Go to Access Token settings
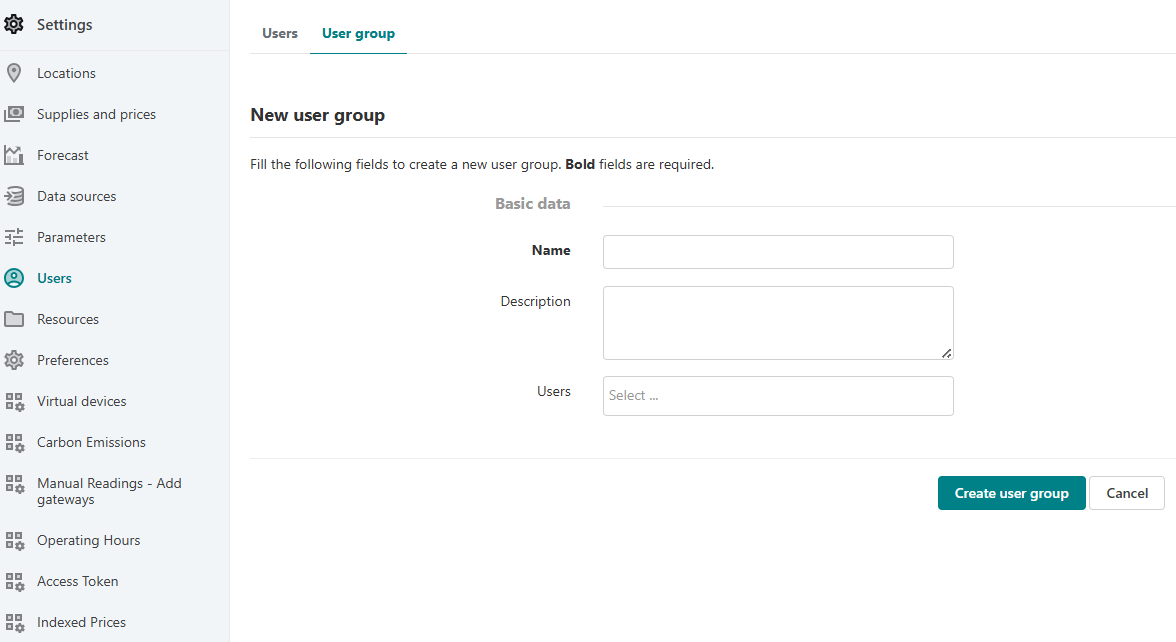The image size is (1176, 642). (78, 581)
